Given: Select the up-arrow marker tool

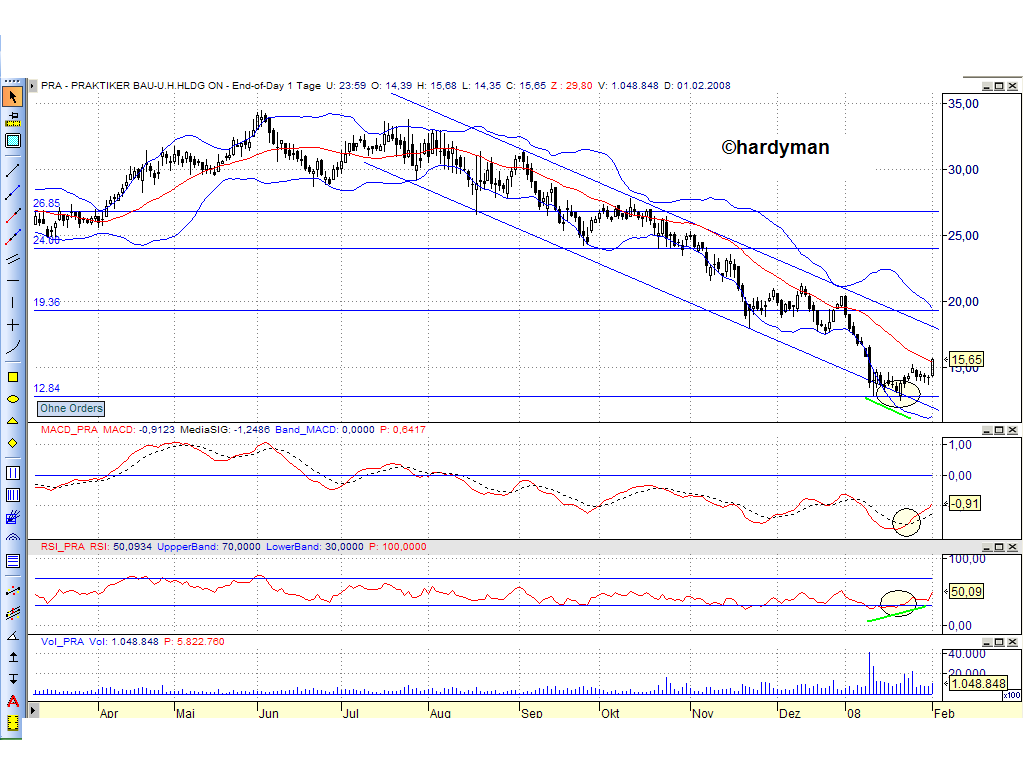Looking at the screenshot, I should (x=13, y=659).
